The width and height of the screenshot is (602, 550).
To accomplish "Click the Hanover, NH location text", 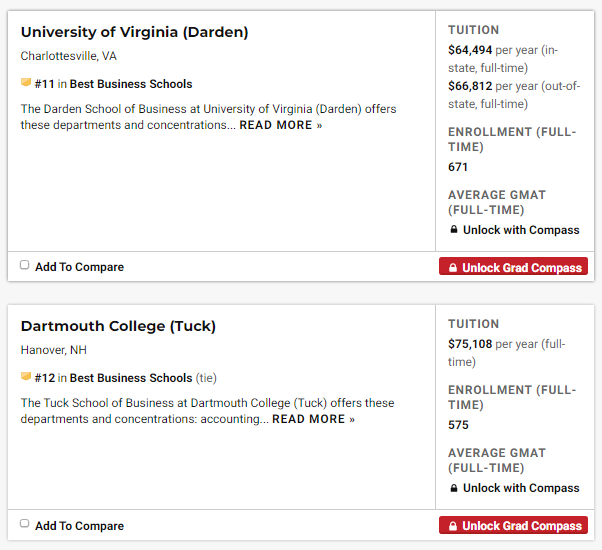I will [54, 350].
